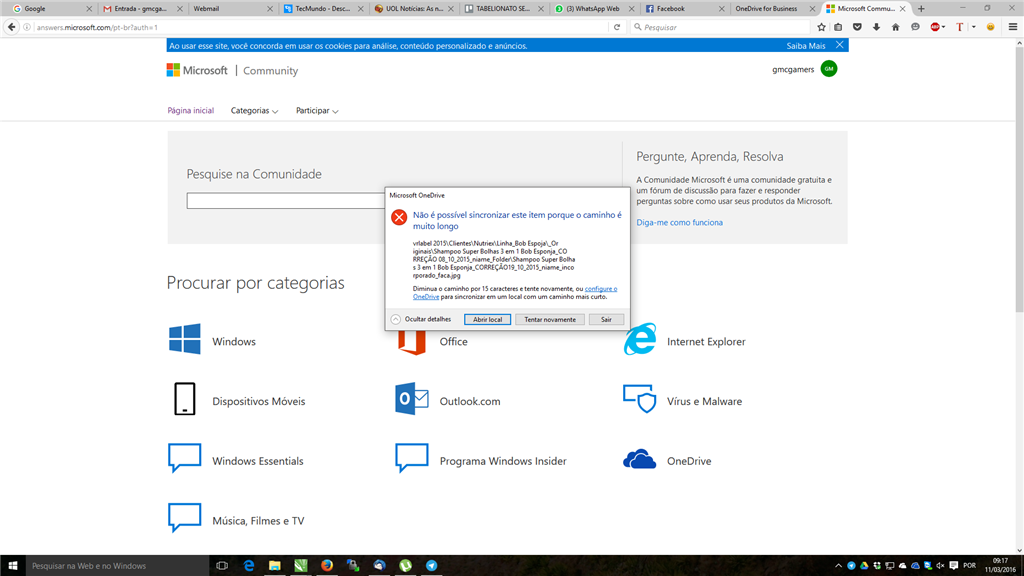The image size is (1024, 576).
Task: Go to the browser home icon
Action: (896, 27)
